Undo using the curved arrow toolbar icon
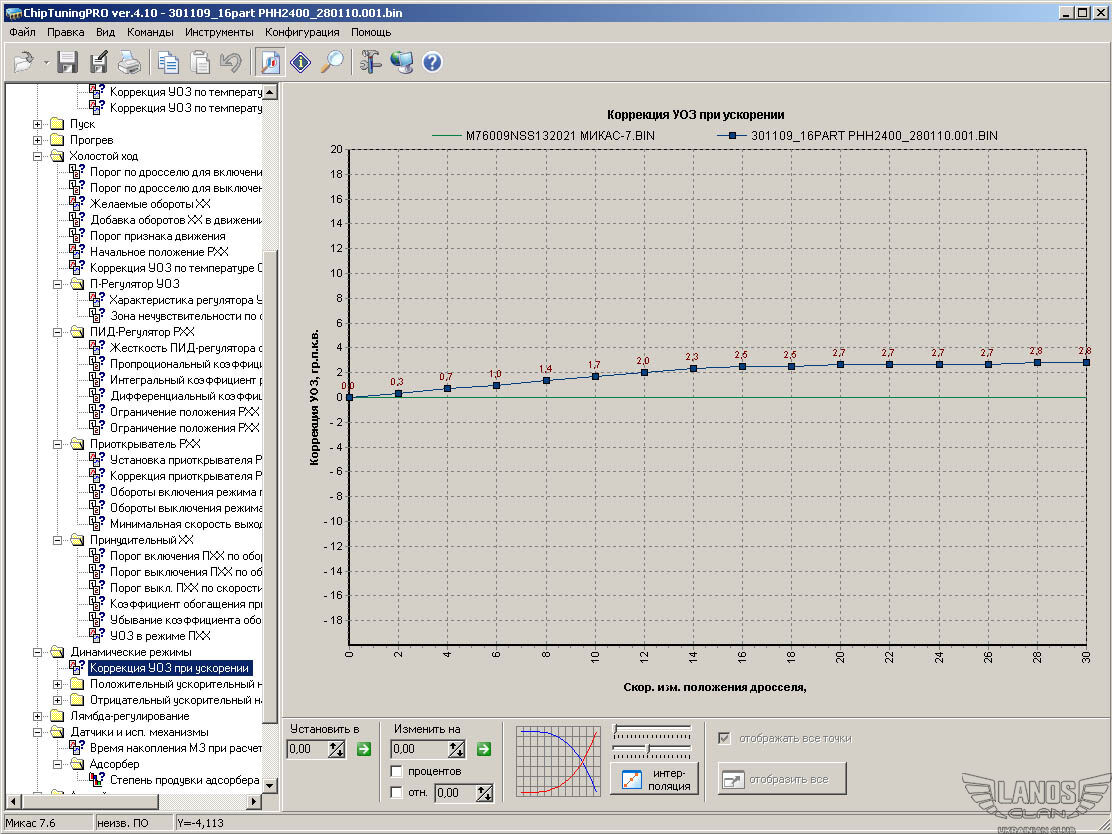Viewport: 1112px width, 834px height. (x=230, y=62)
